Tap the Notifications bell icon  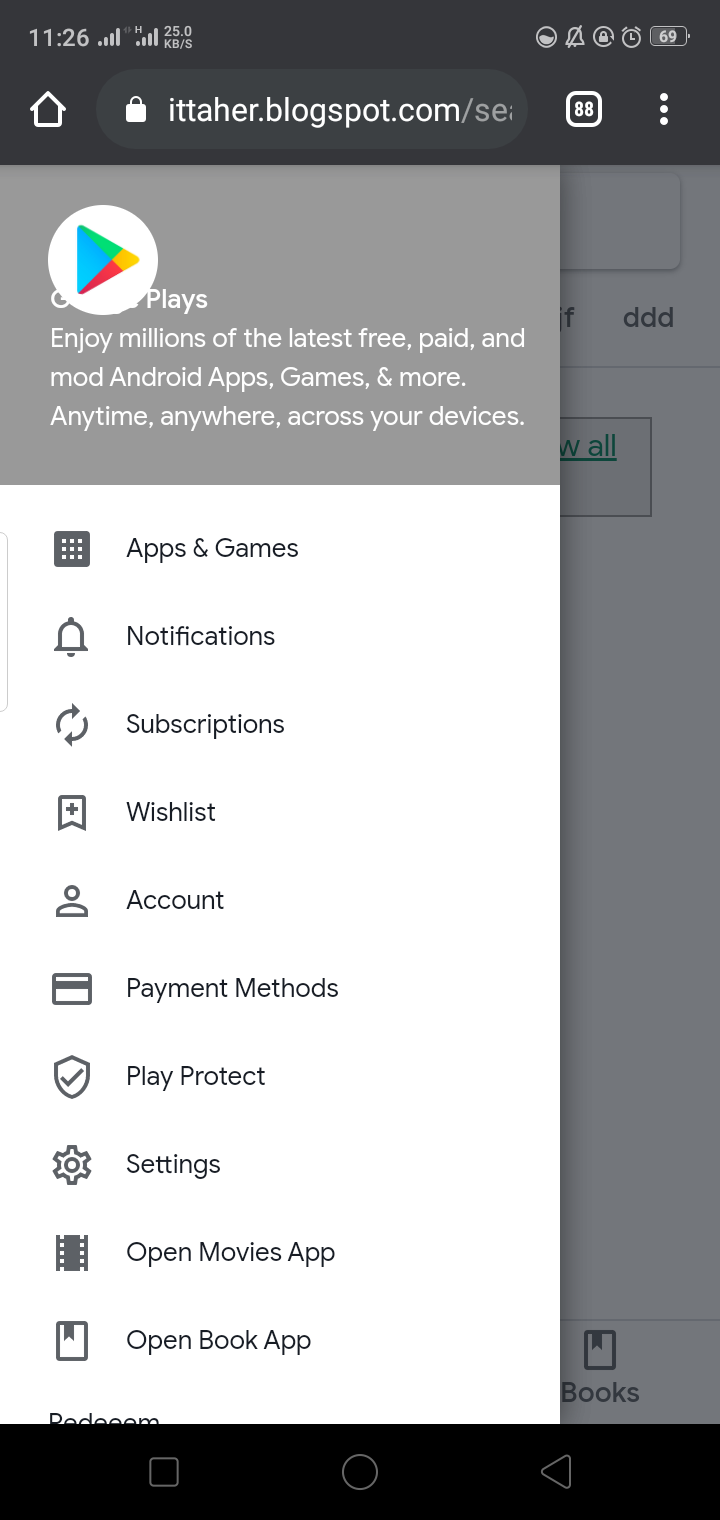point(71,637)
